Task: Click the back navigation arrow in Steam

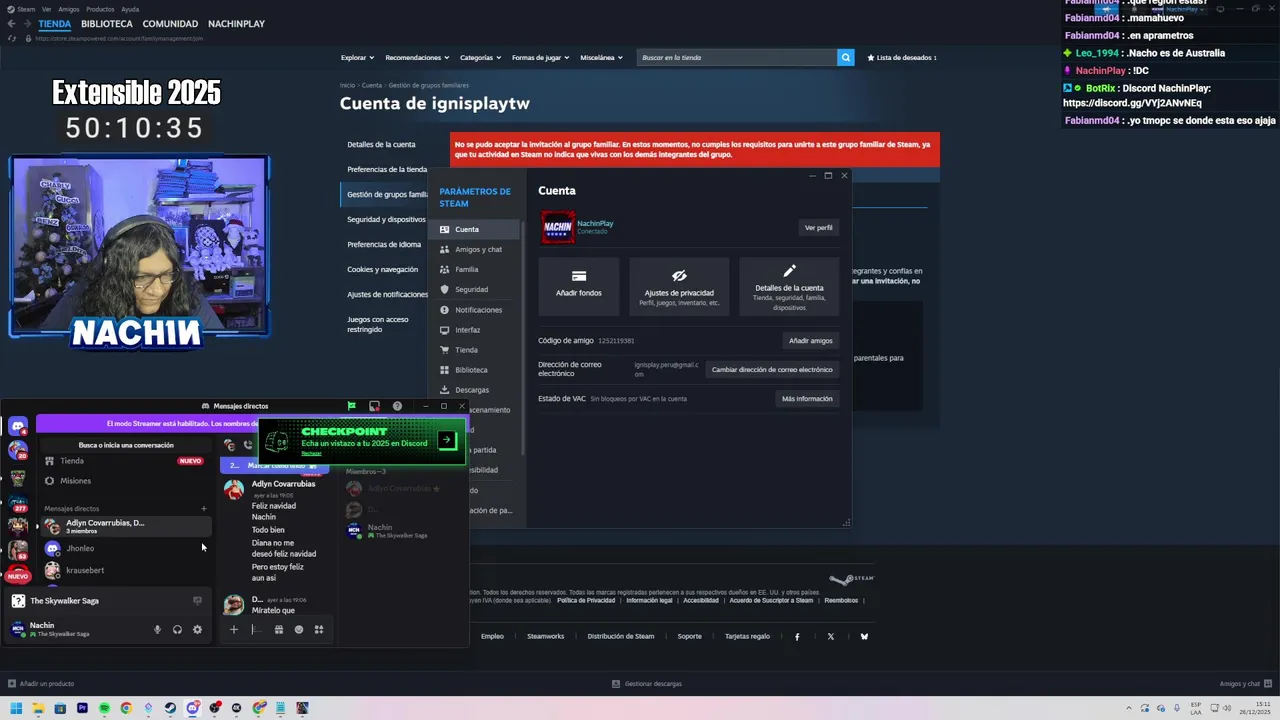Action: click(12, 23)
